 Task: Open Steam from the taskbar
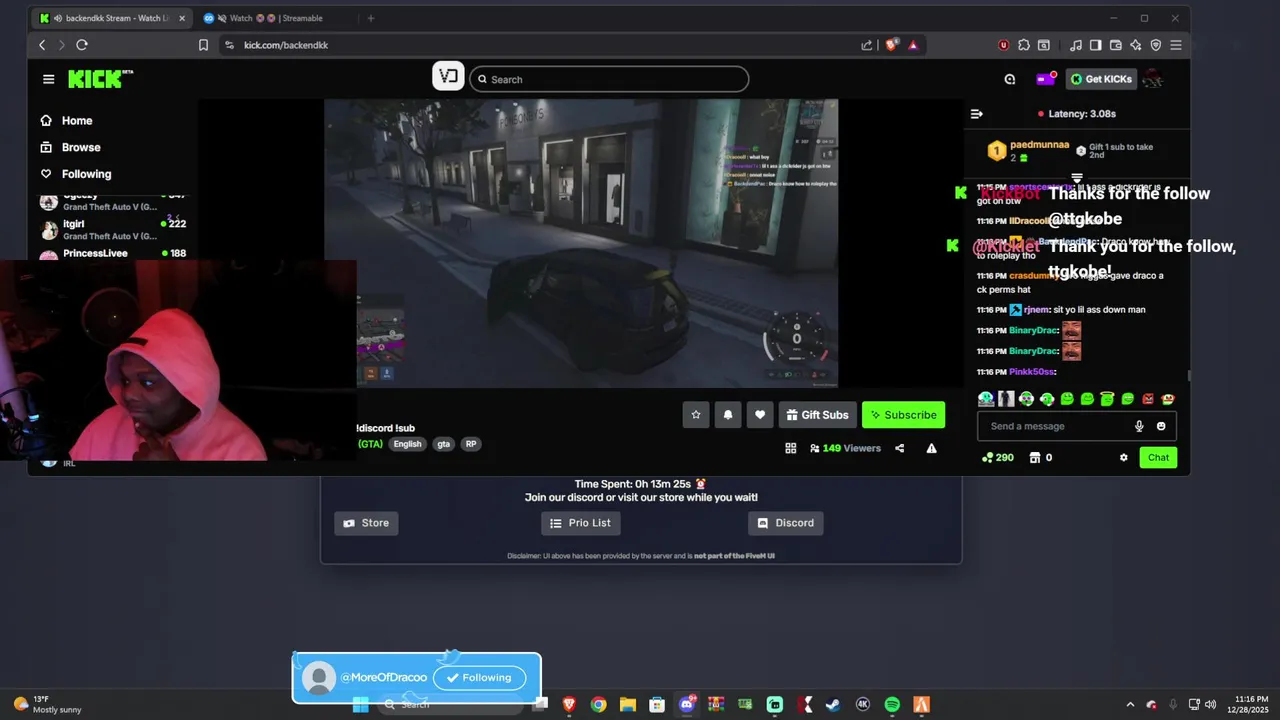coord(833,704)
